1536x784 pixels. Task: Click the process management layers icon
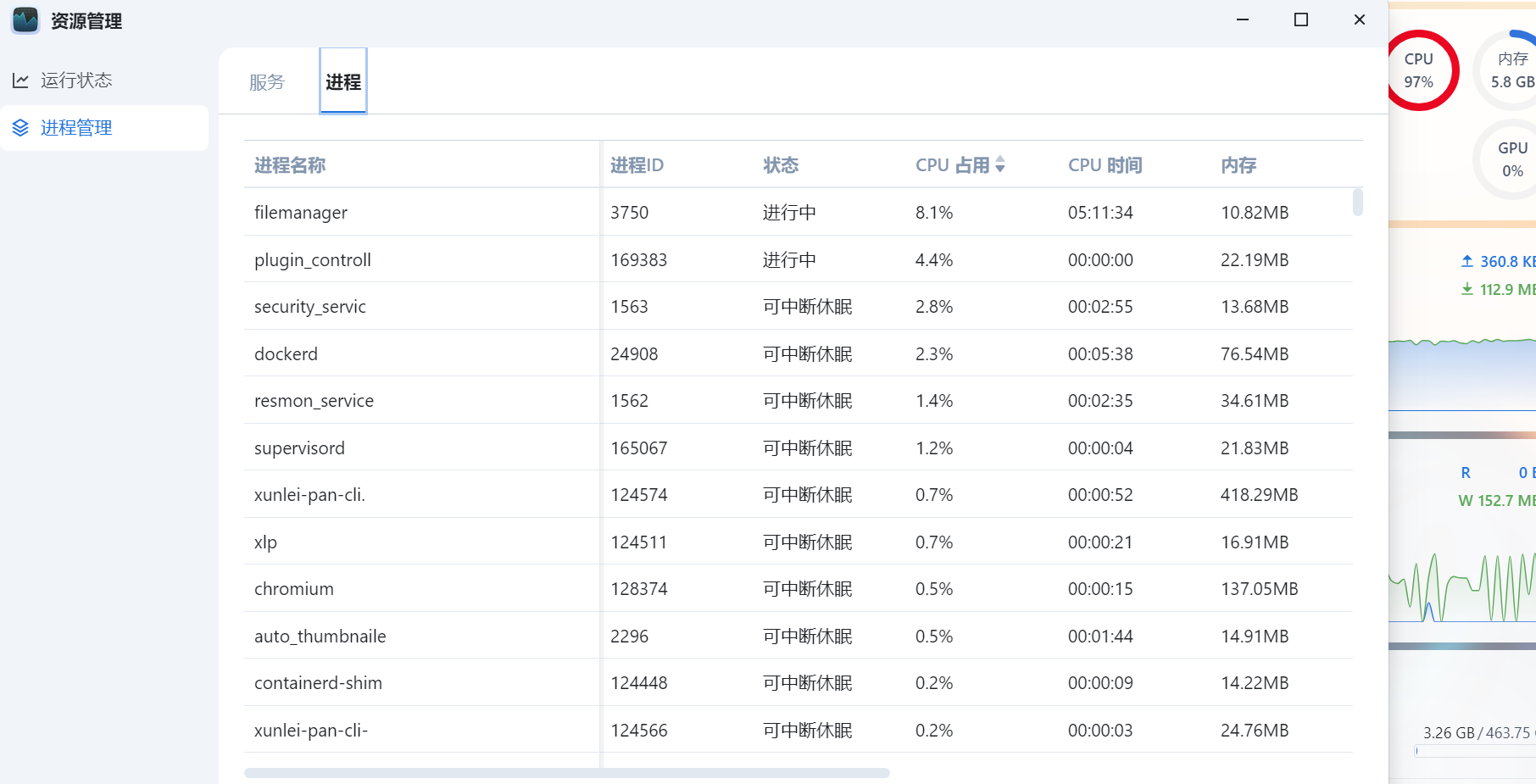(x=20, y=128)
